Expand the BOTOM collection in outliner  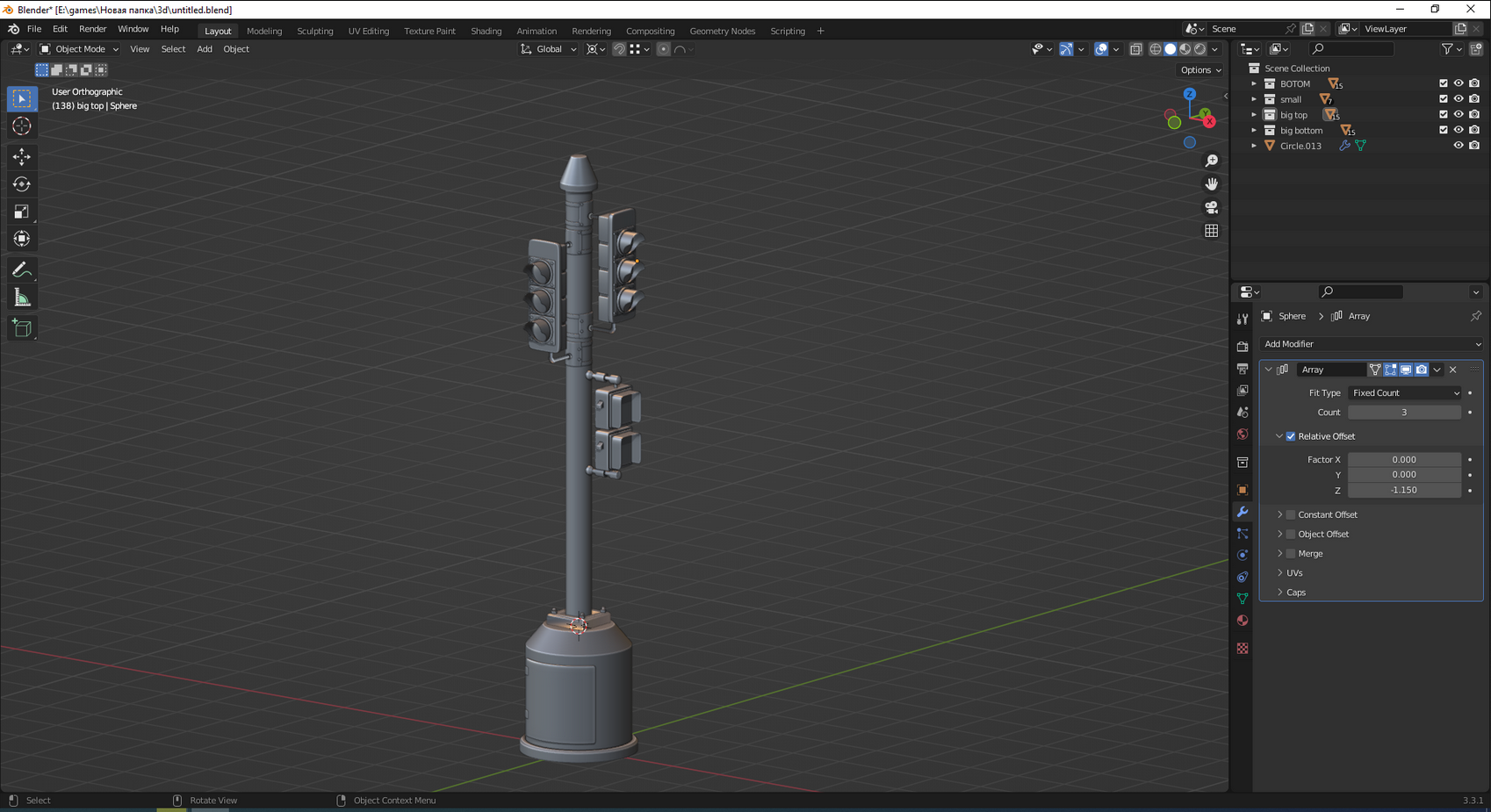pyautogui.click(x=1254, y=84)
